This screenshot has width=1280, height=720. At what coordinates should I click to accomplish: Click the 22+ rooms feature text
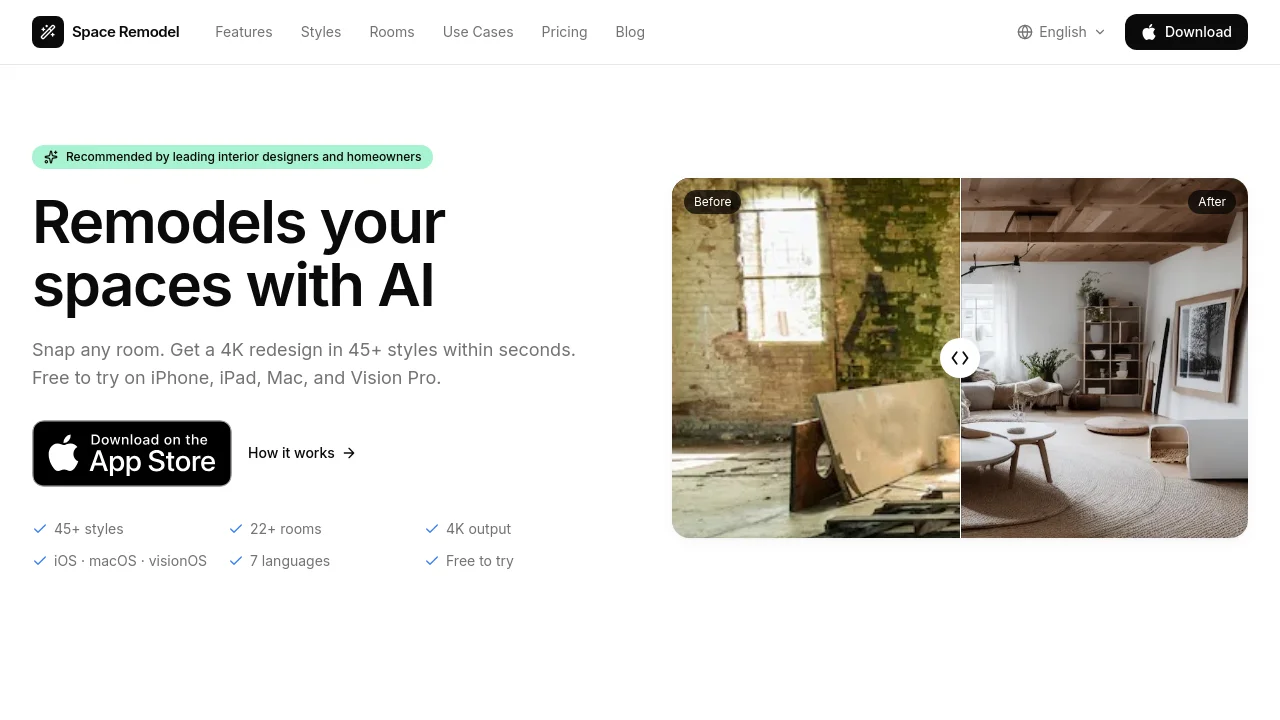(286, 529)
